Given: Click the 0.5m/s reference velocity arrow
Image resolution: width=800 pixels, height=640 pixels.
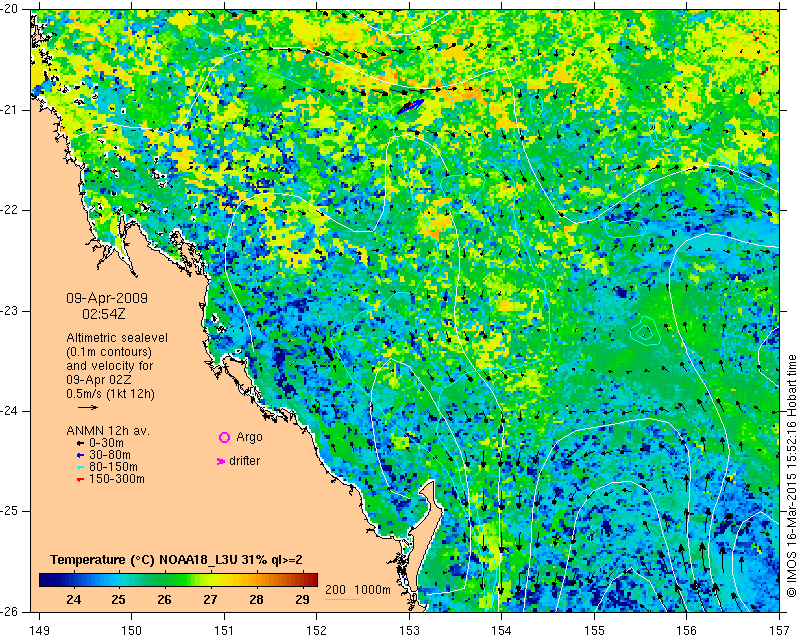Looking at the screenshot, I should [x=88, y=407].
